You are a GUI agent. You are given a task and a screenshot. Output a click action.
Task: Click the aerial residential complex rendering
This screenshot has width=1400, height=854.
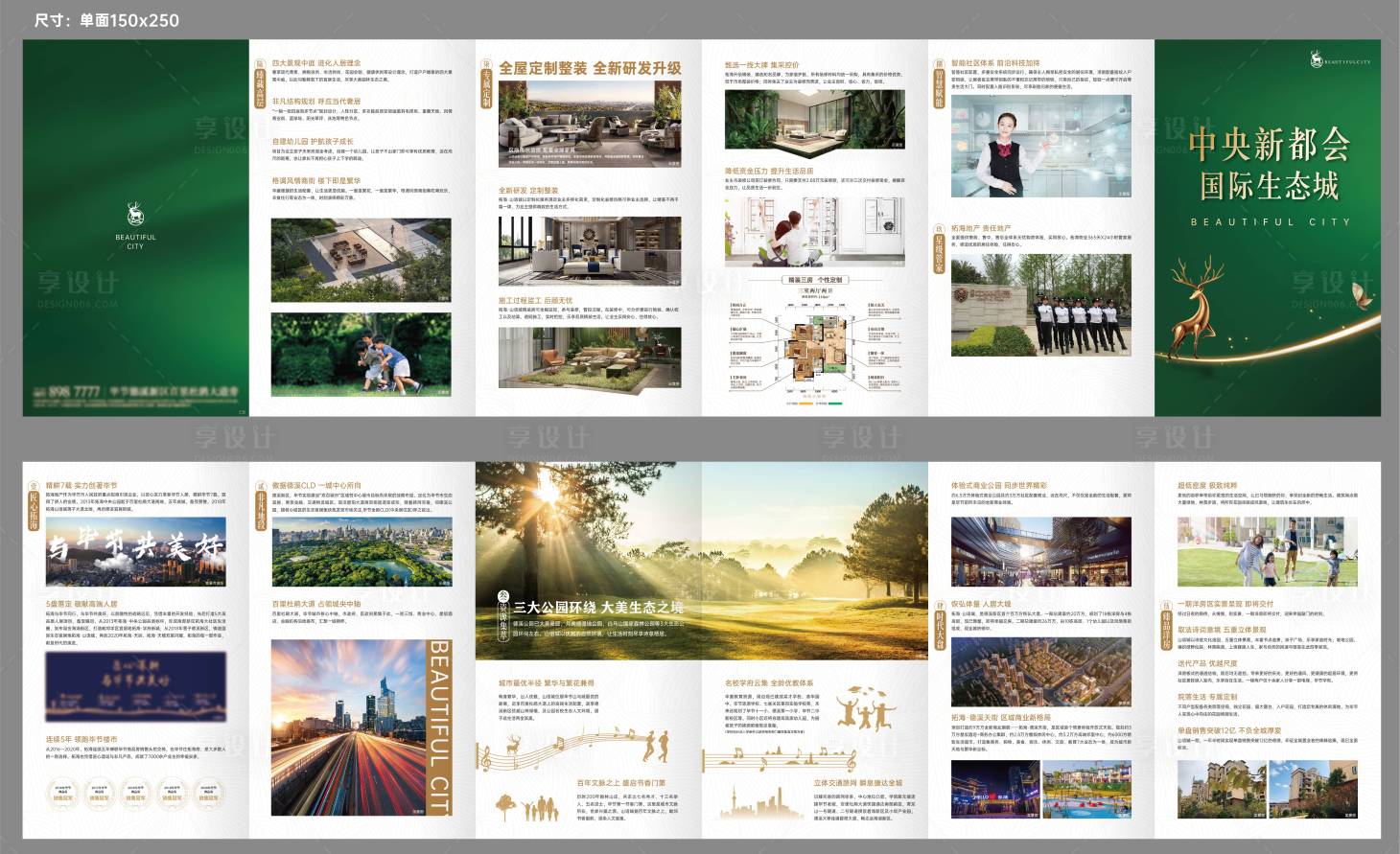coord(1040,672)
